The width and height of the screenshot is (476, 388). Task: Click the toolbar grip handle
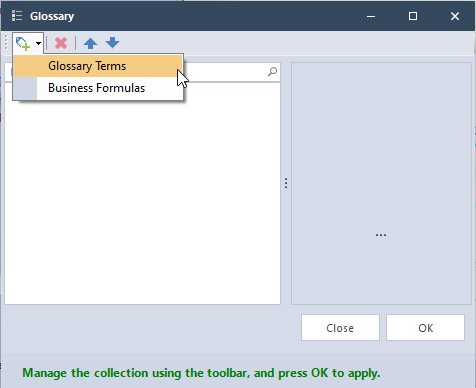tap(6, 43)
